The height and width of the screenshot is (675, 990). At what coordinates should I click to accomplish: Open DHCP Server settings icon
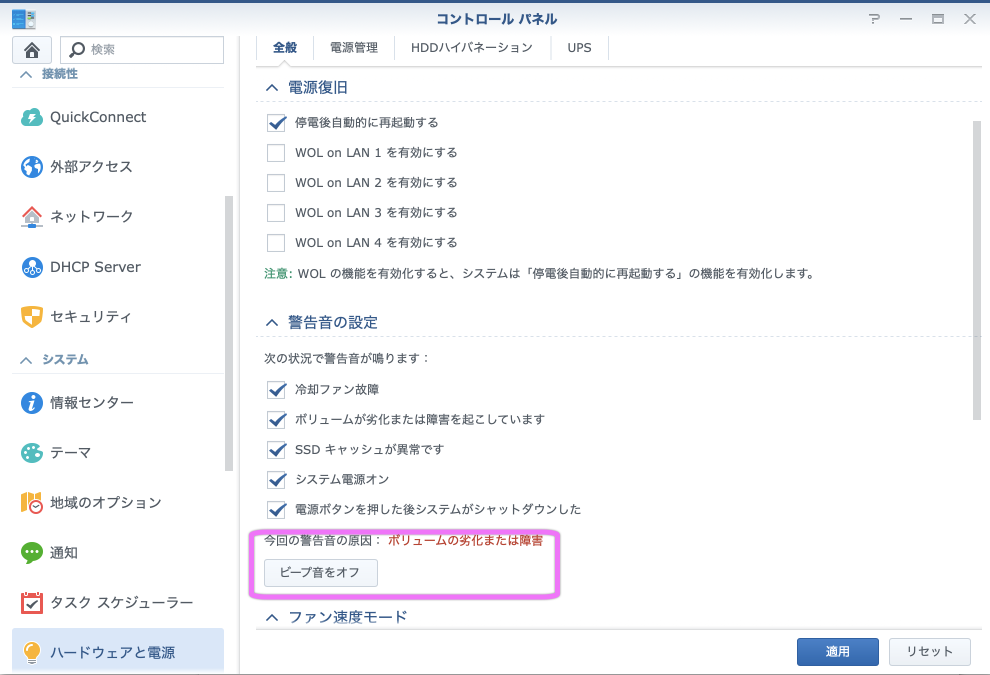click(x=32, y=267)
